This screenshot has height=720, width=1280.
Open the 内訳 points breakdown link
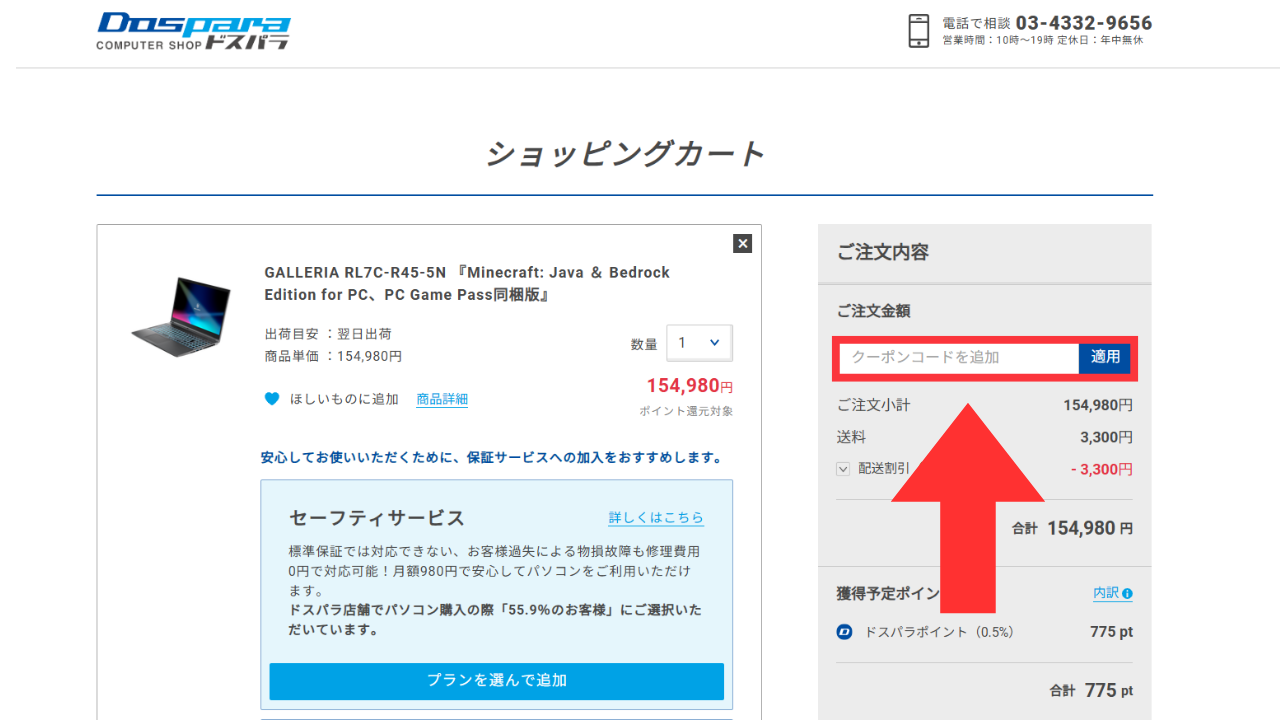(x=1105, y=593)
